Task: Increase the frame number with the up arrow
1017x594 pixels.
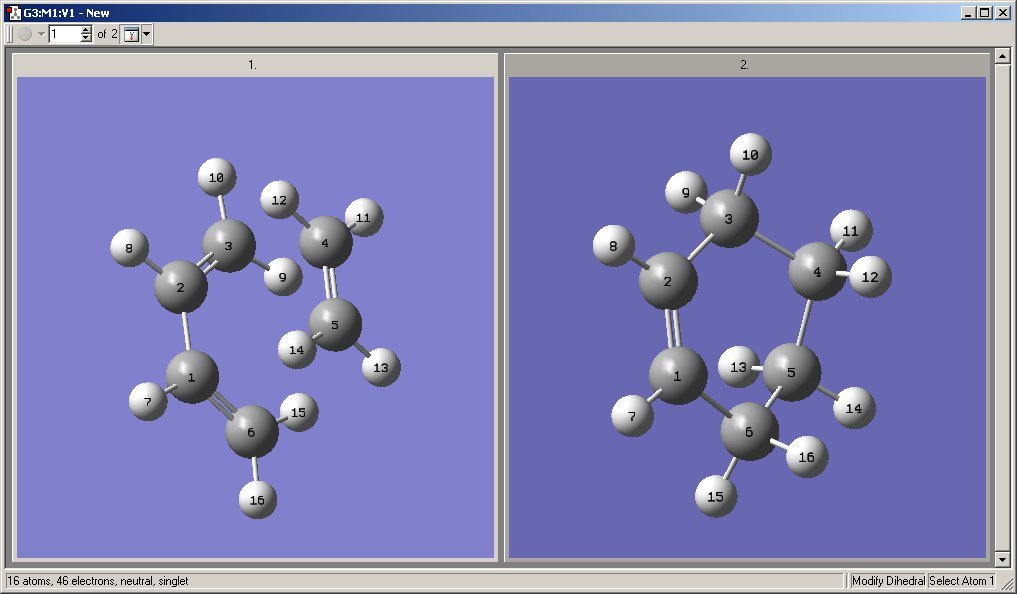Action: coord(86,30)
